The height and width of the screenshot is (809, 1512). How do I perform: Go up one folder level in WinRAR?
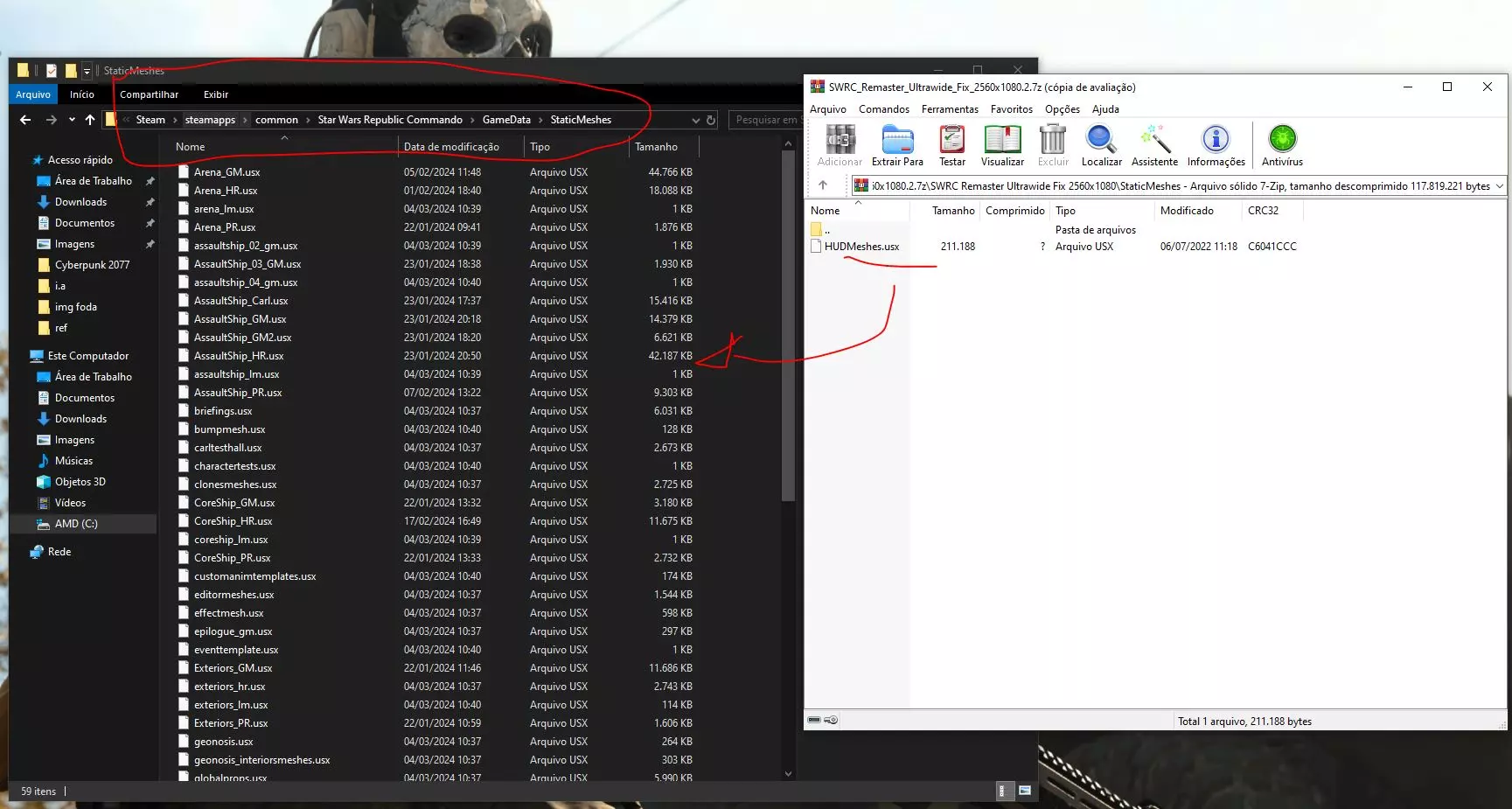coord(822,185)
